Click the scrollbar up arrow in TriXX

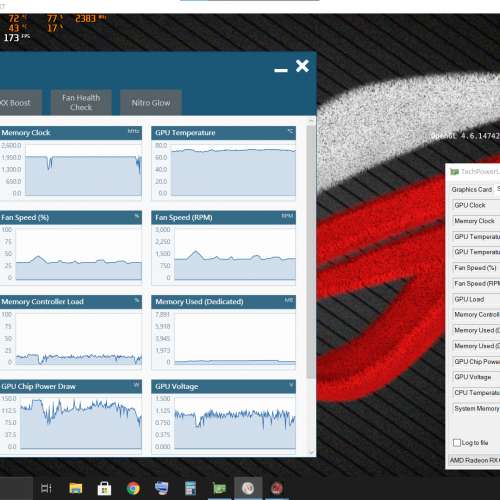312,120
